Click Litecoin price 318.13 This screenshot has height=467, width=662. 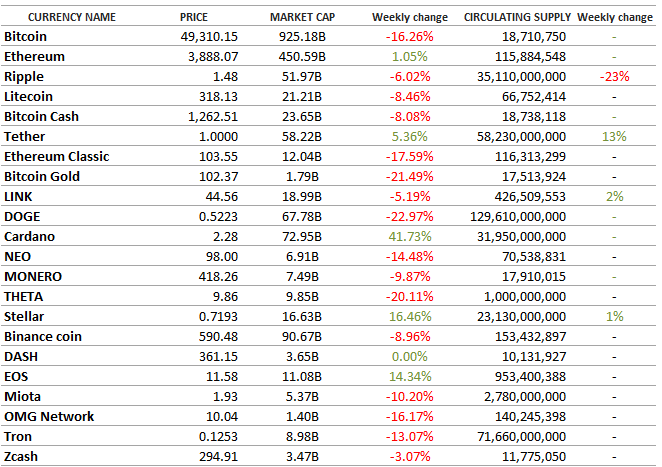click(218, 97)
